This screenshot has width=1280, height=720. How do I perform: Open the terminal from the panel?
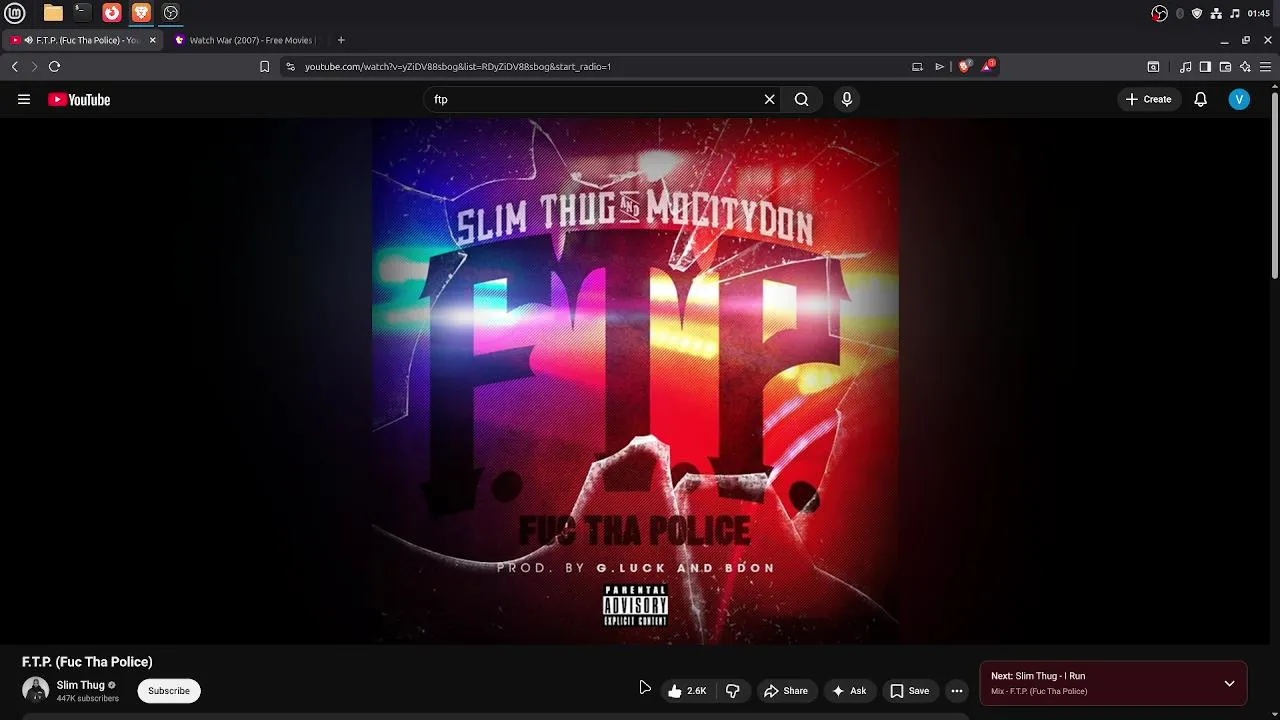click(82, 13)
